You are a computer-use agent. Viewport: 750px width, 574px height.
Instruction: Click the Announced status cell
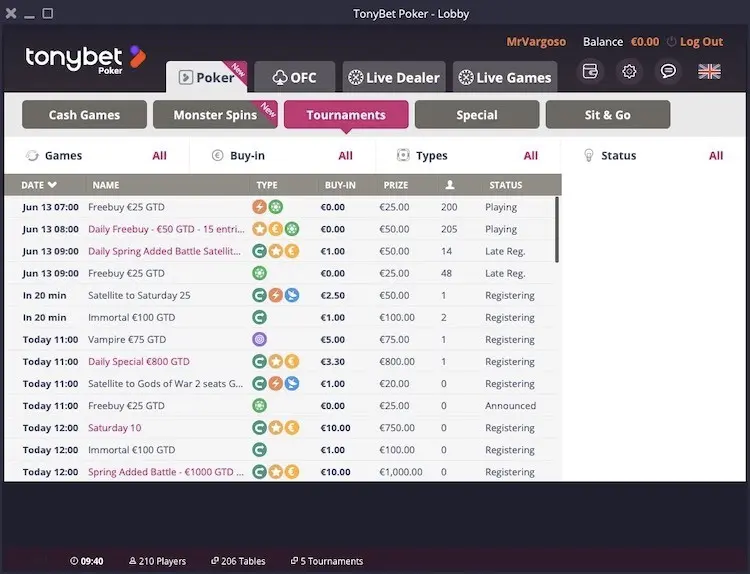(510, 406)
